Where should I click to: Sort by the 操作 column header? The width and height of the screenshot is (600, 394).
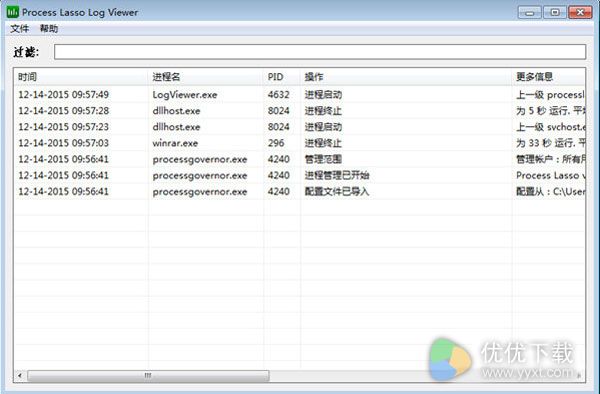click(406, 77)
